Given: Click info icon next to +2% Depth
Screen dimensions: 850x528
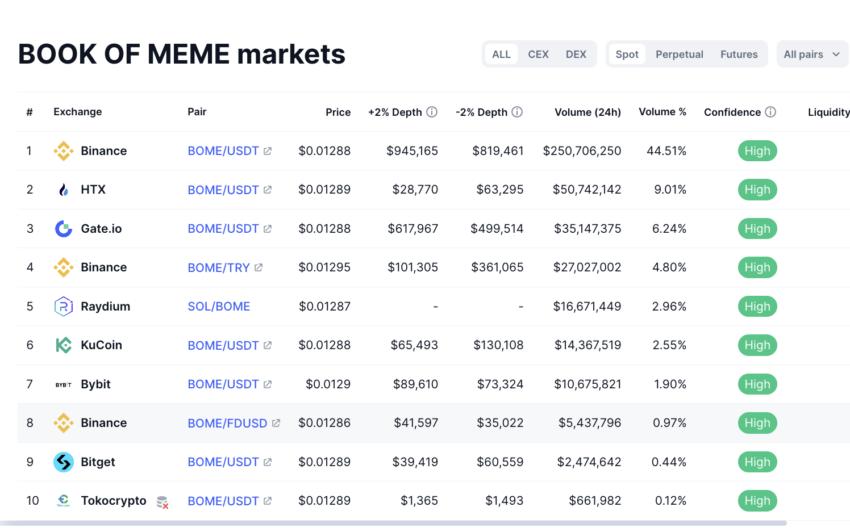Looking at the screenshot, I should [432, 113].
